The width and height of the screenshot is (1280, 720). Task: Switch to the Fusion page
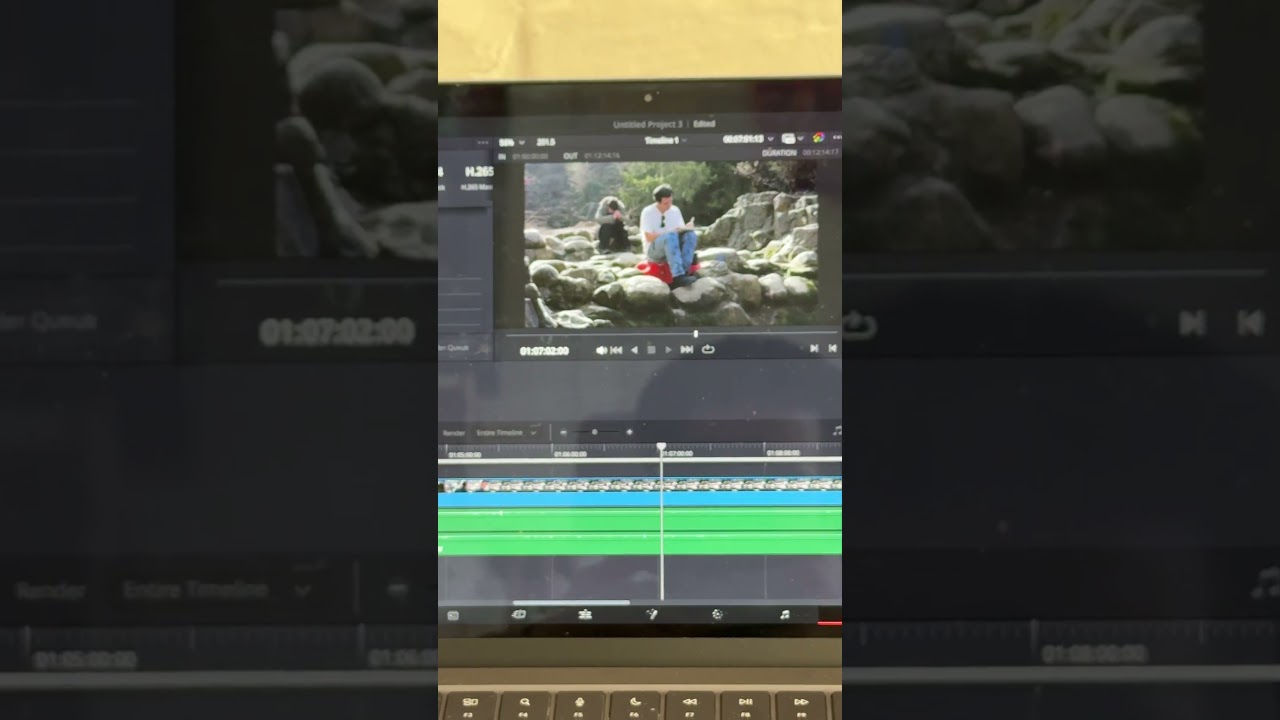651,614
